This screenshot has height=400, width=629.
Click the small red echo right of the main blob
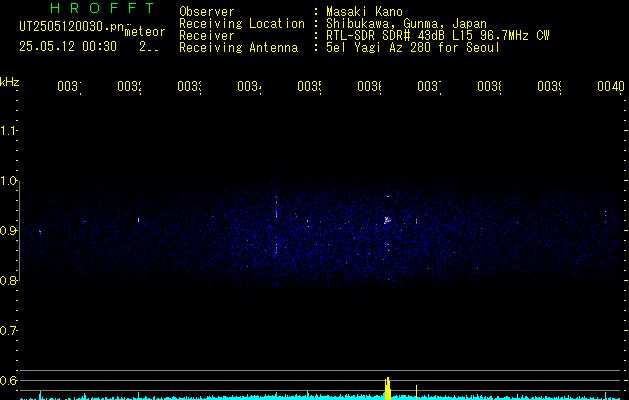(416, 221)
